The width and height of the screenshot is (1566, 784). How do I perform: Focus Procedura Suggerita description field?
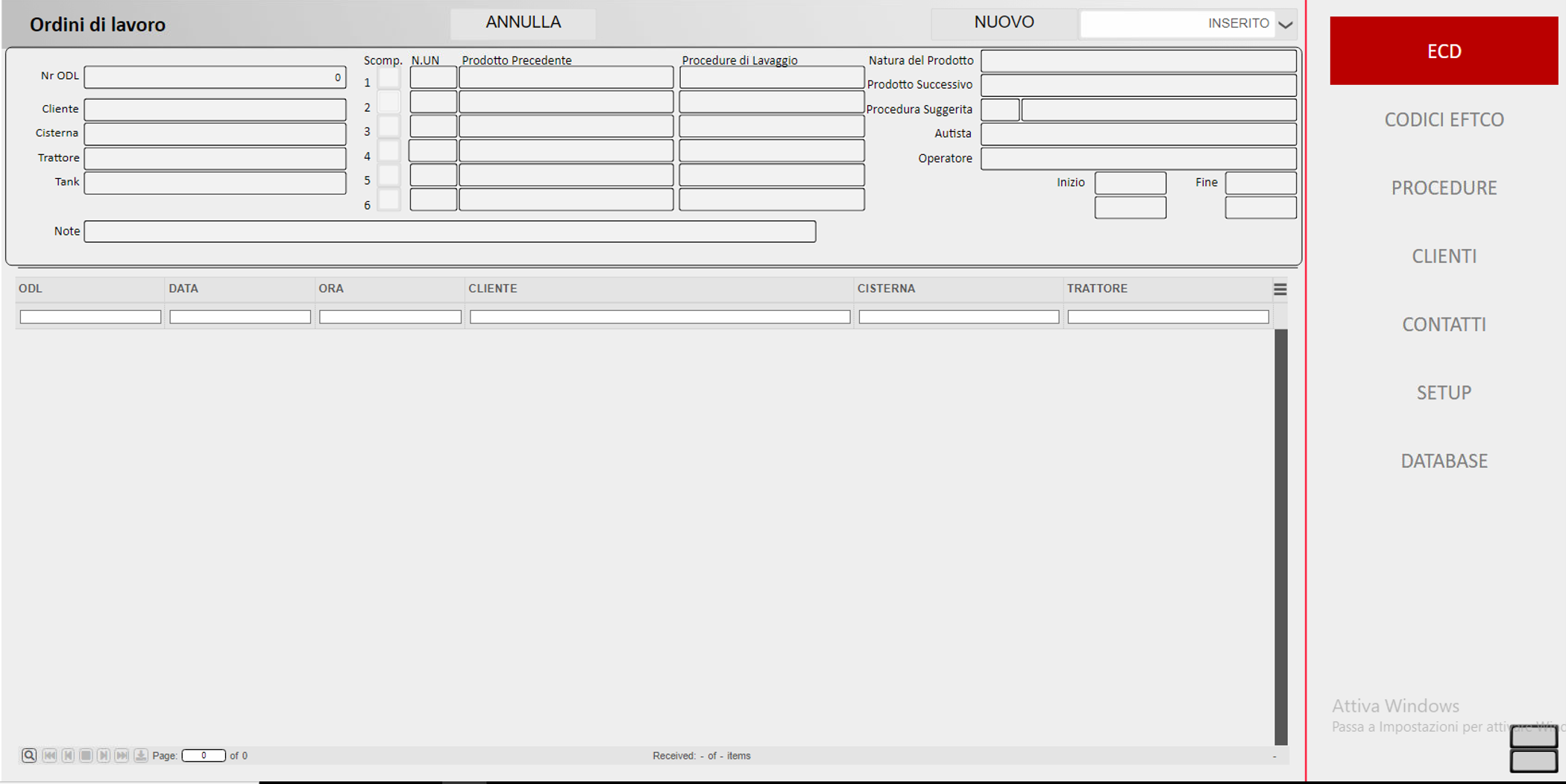click(1159, 110)
